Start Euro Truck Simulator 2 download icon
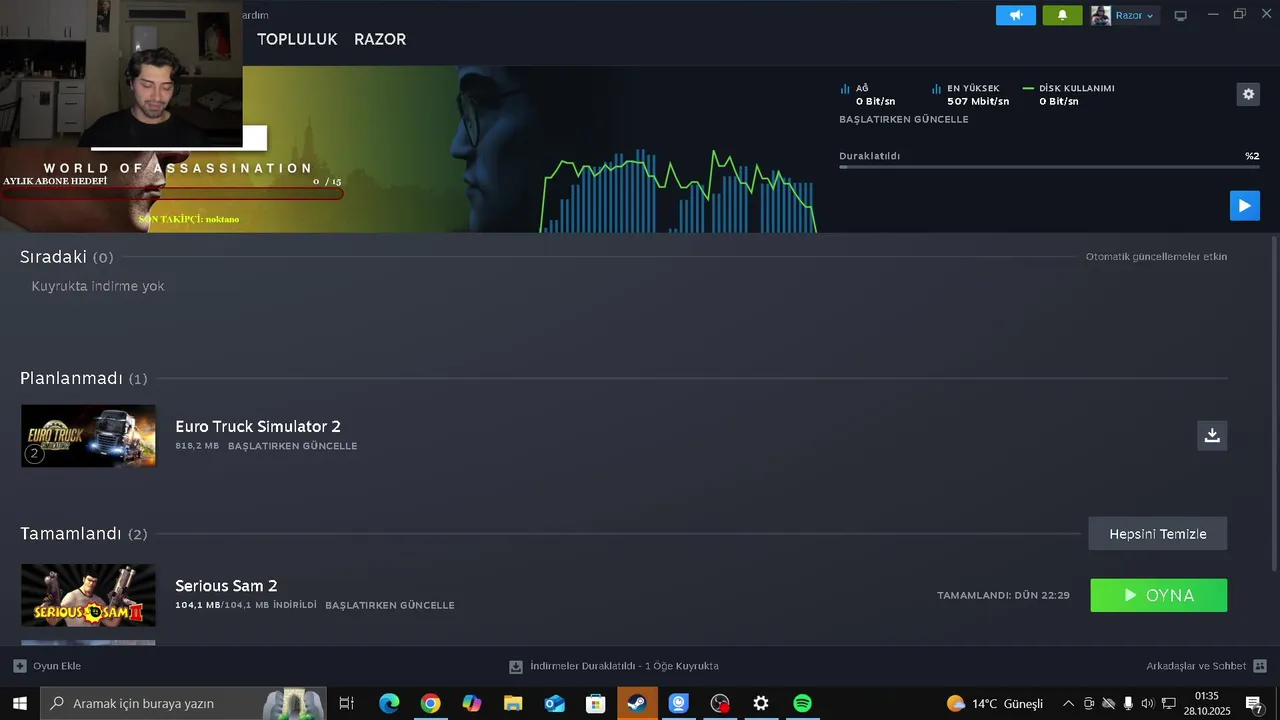This screenshot has height=720, width=1280. (x=1212, y=435)
